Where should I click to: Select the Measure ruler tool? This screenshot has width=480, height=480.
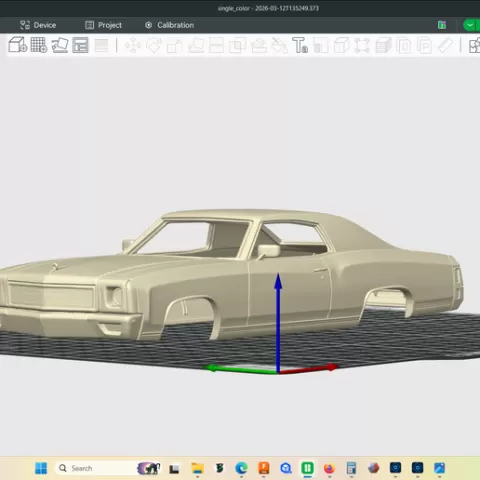pyautogui.click(x=445, y=45)
